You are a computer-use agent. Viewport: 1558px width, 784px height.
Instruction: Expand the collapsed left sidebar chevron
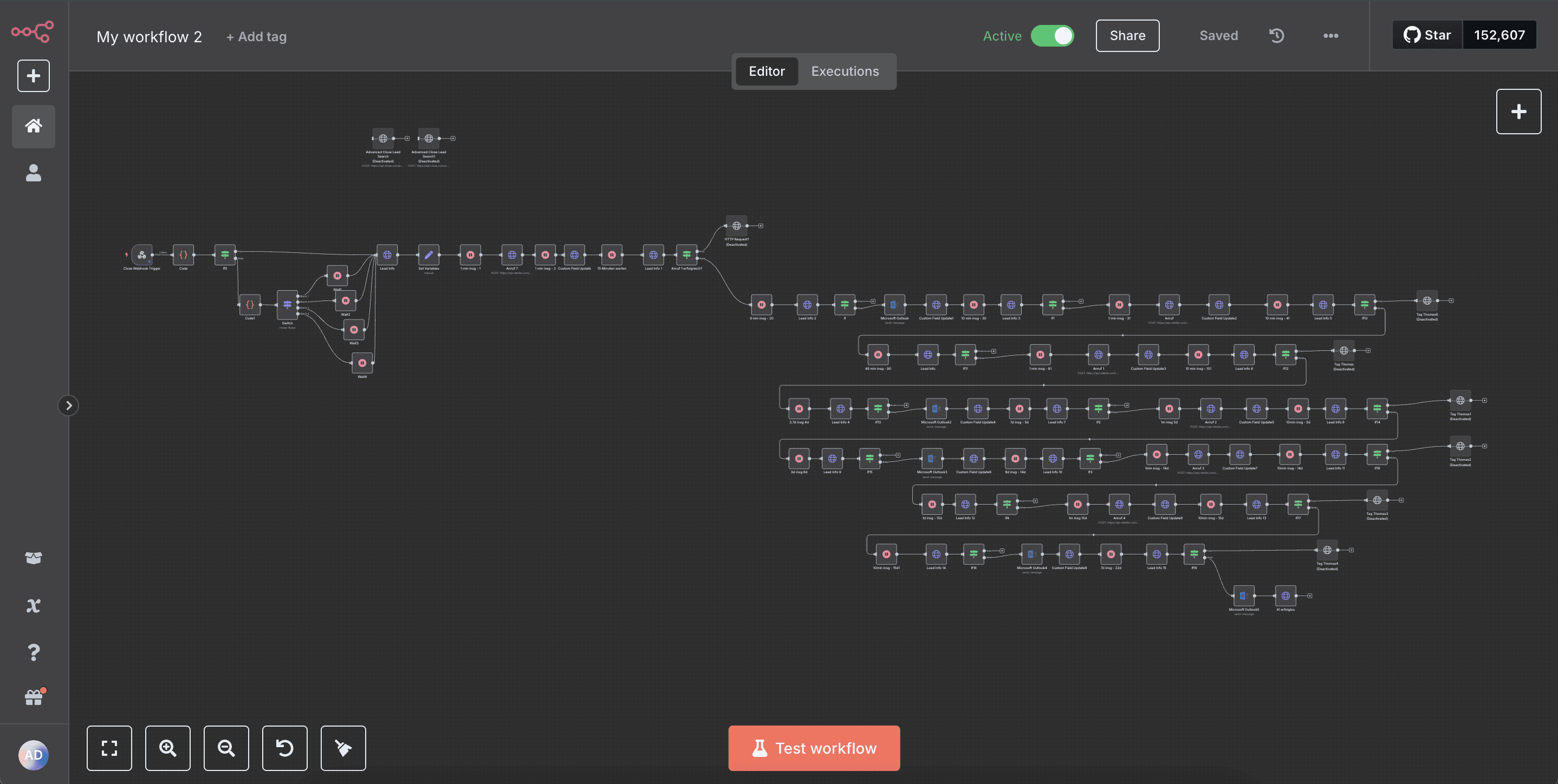pos(68,405)
